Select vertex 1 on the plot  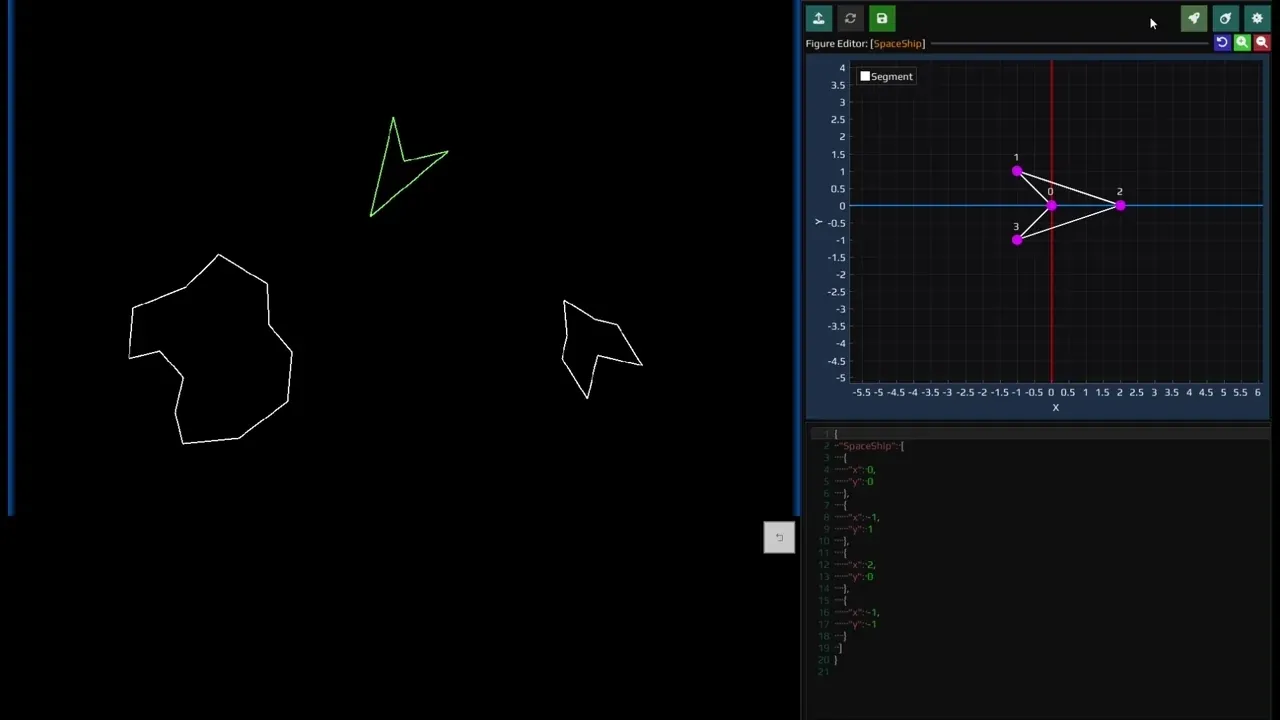point(1017,171)
